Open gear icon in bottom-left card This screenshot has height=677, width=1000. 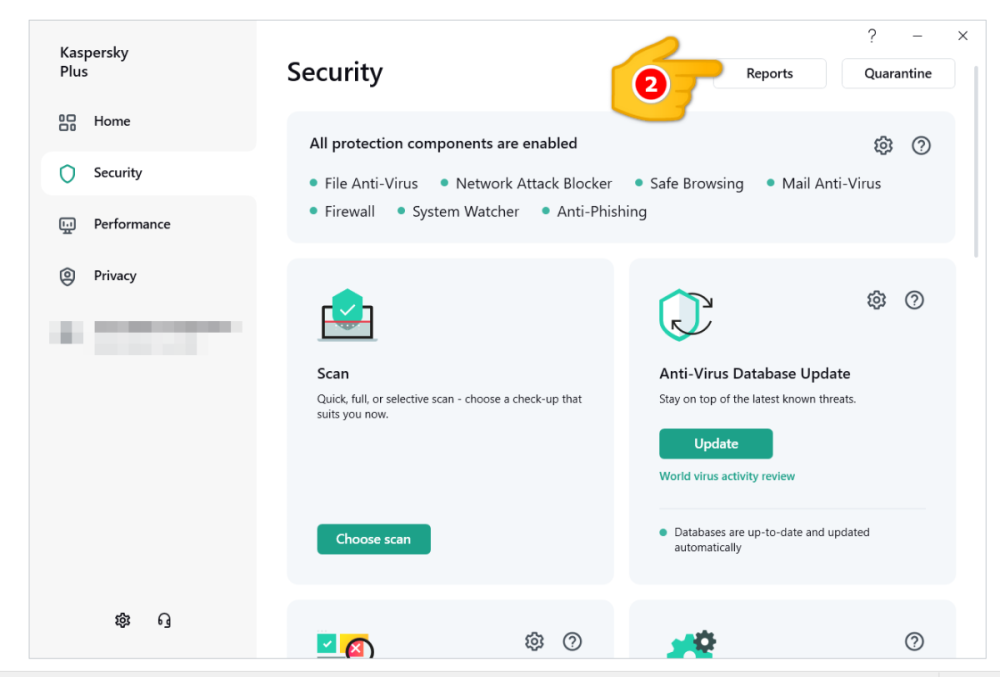coord(534,641)
